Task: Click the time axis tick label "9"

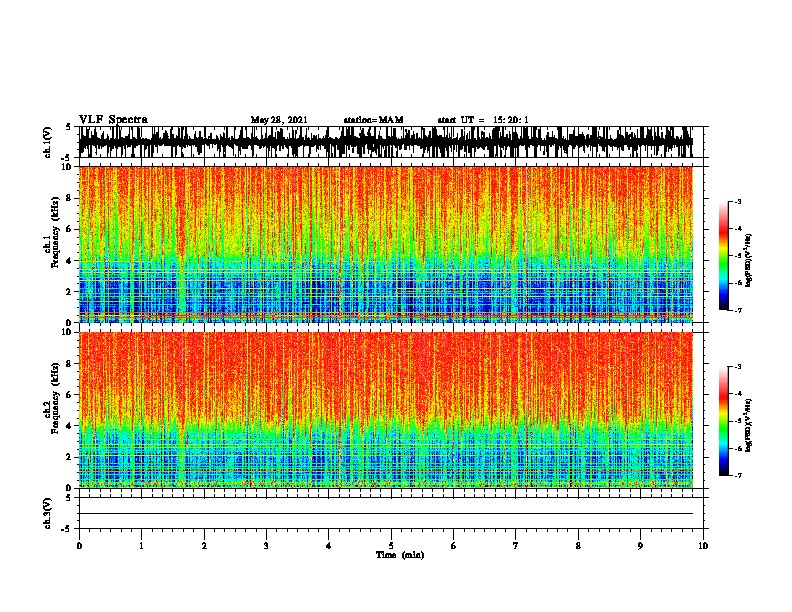Action: tap(640, 545)
